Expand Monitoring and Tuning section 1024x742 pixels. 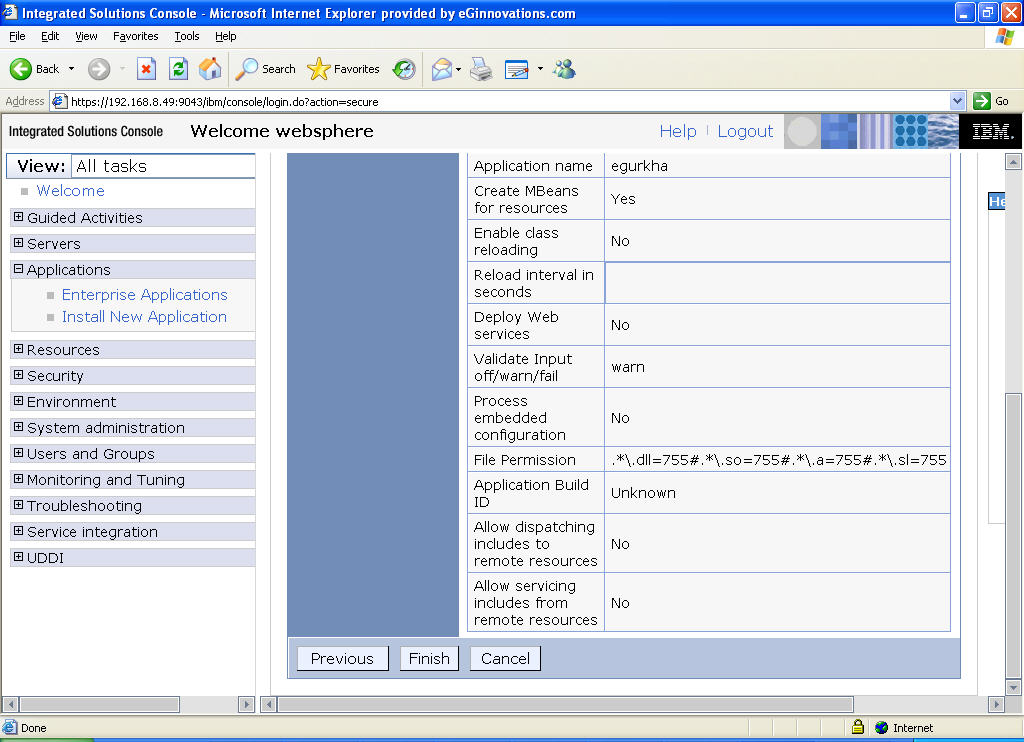18,479
